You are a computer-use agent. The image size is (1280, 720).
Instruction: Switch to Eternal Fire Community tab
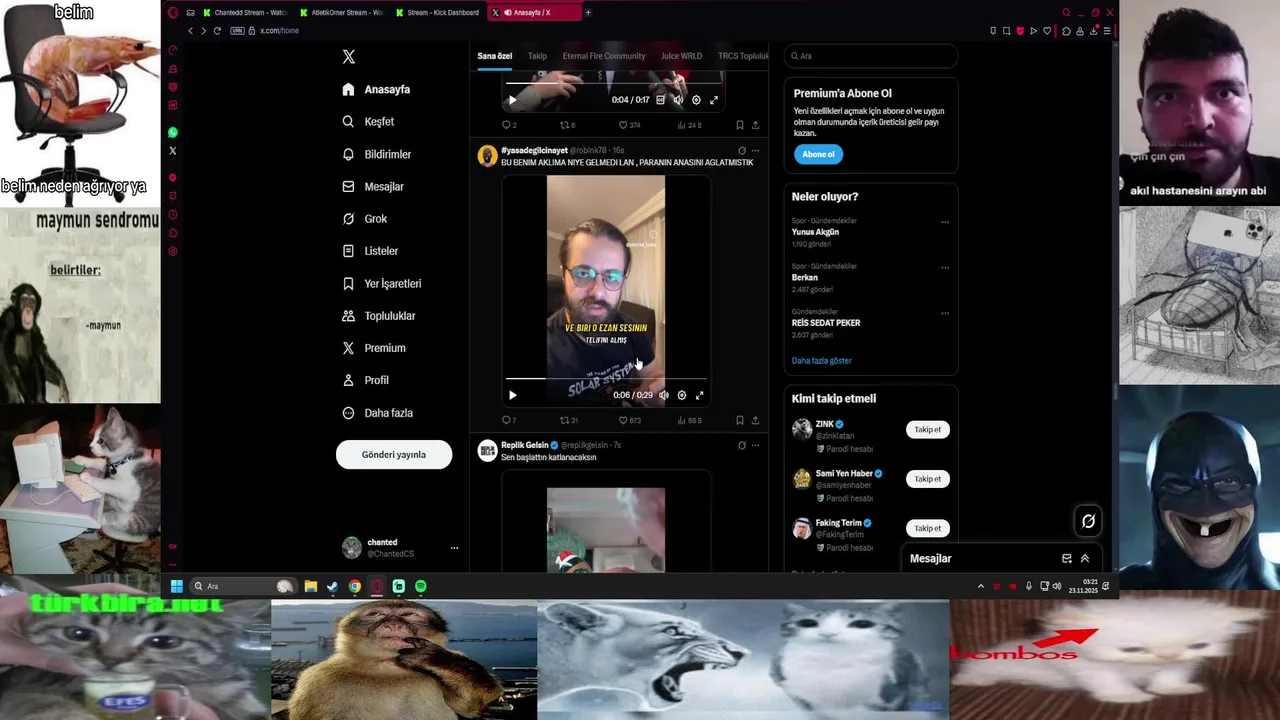coord(603,56)
